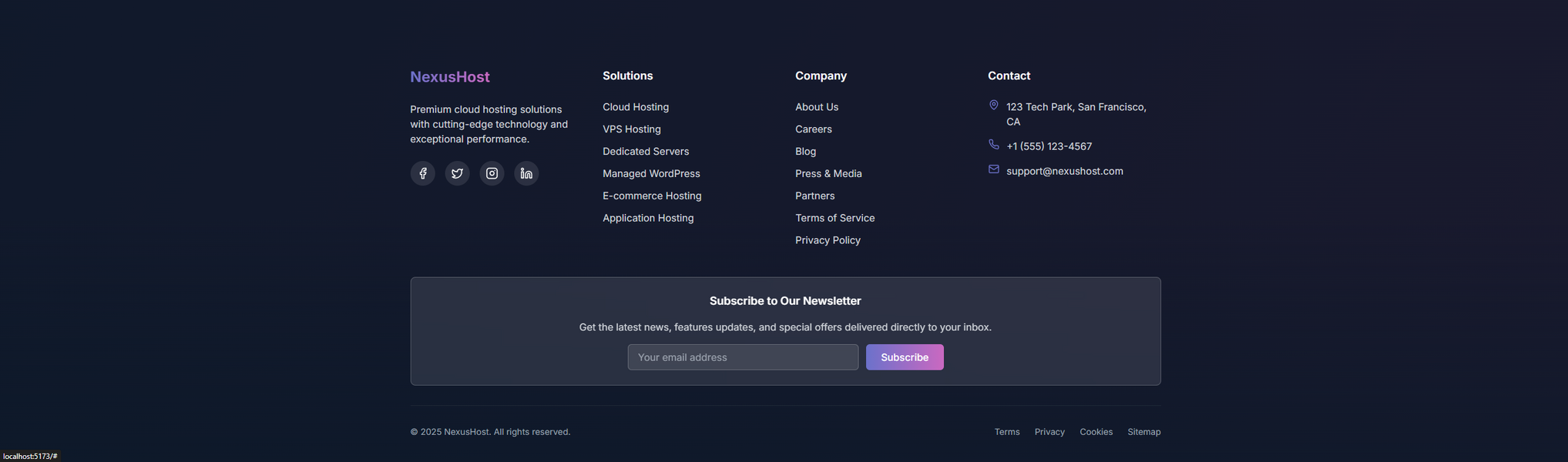Screen dimensions: 1568x462
Task: Go to Cloud Hosting
Action: point(636,107)
